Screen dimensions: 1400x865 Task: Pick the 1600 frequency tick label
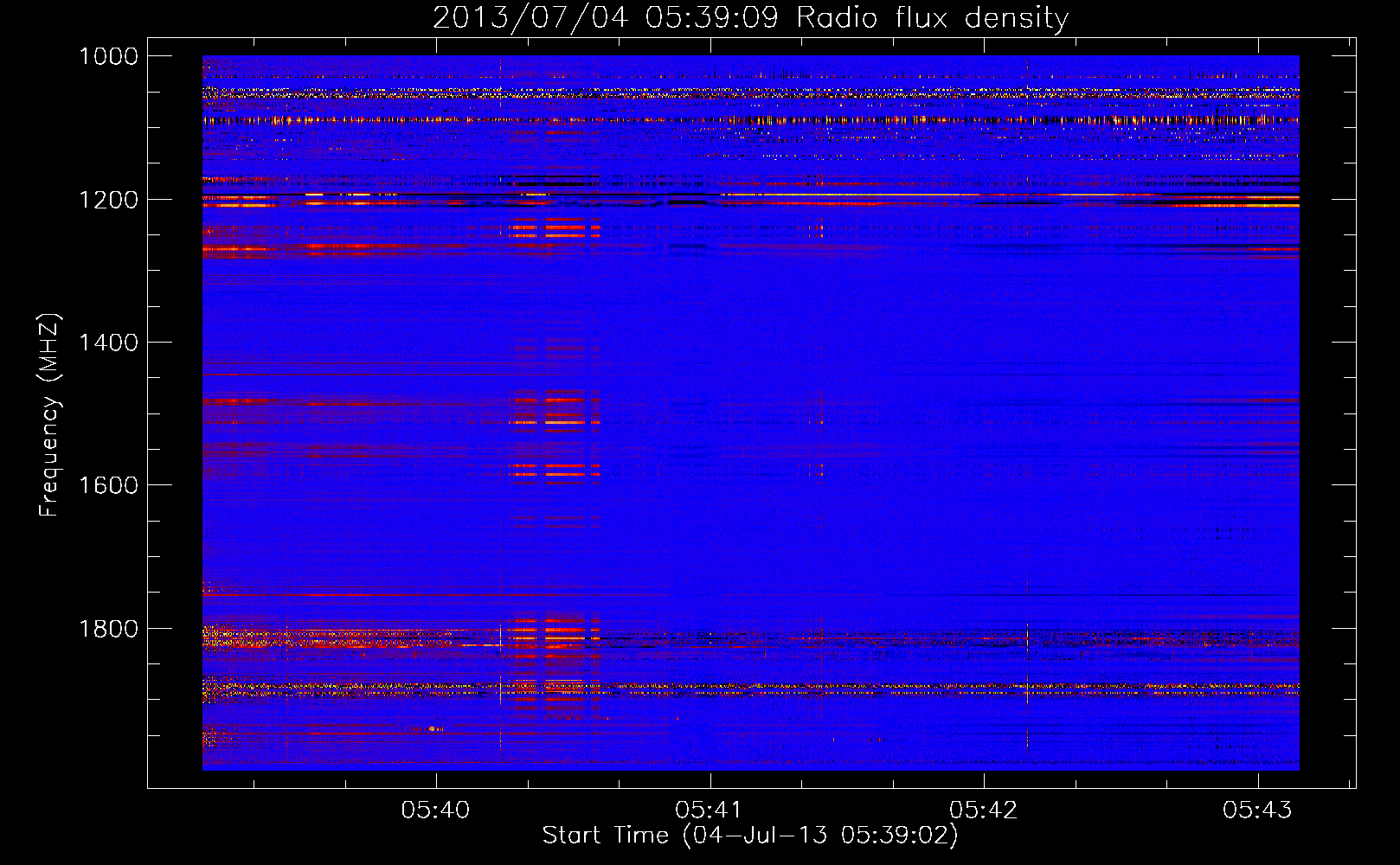click(x=109, y=485)
